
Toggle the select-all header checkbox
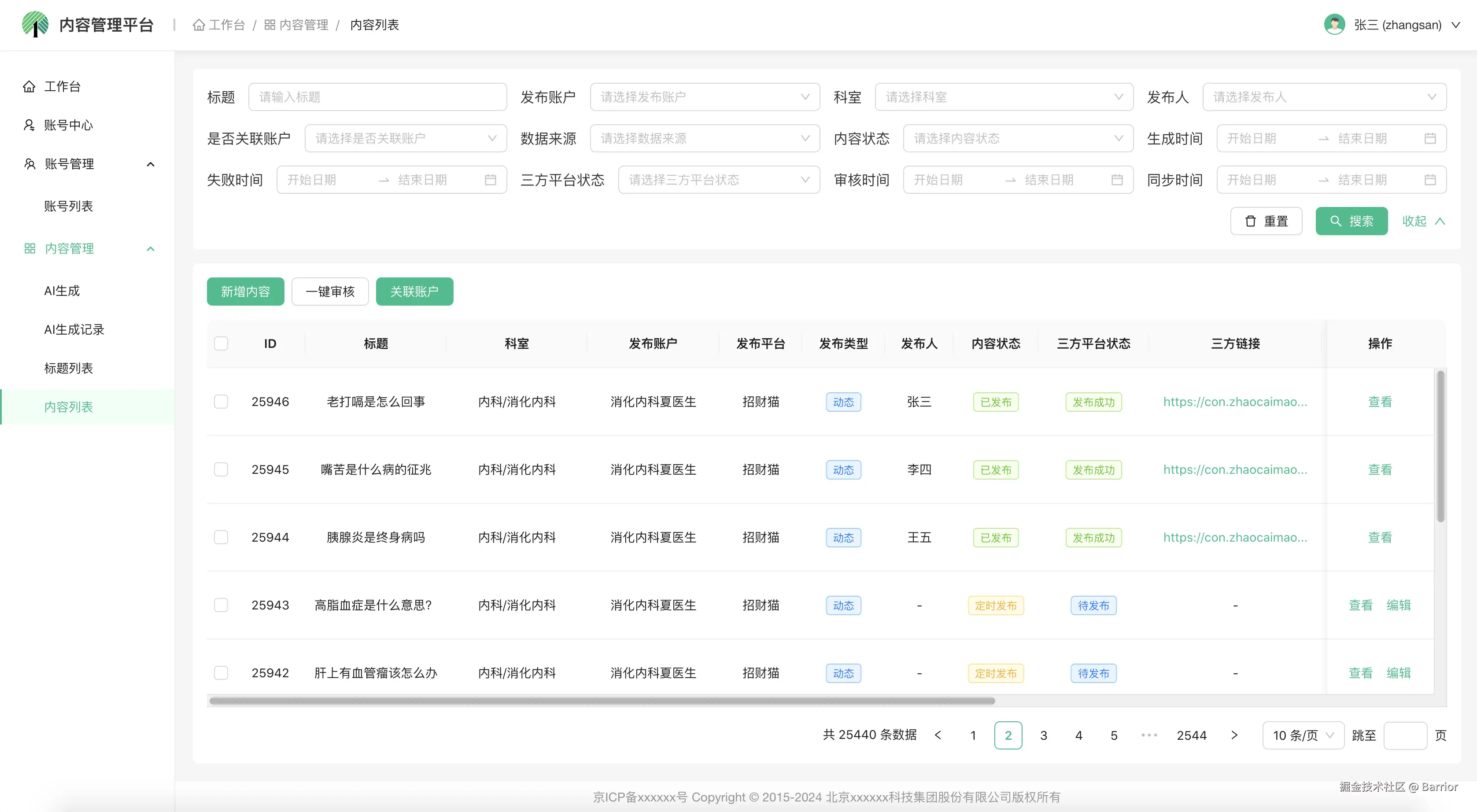[x=221, y=343]
